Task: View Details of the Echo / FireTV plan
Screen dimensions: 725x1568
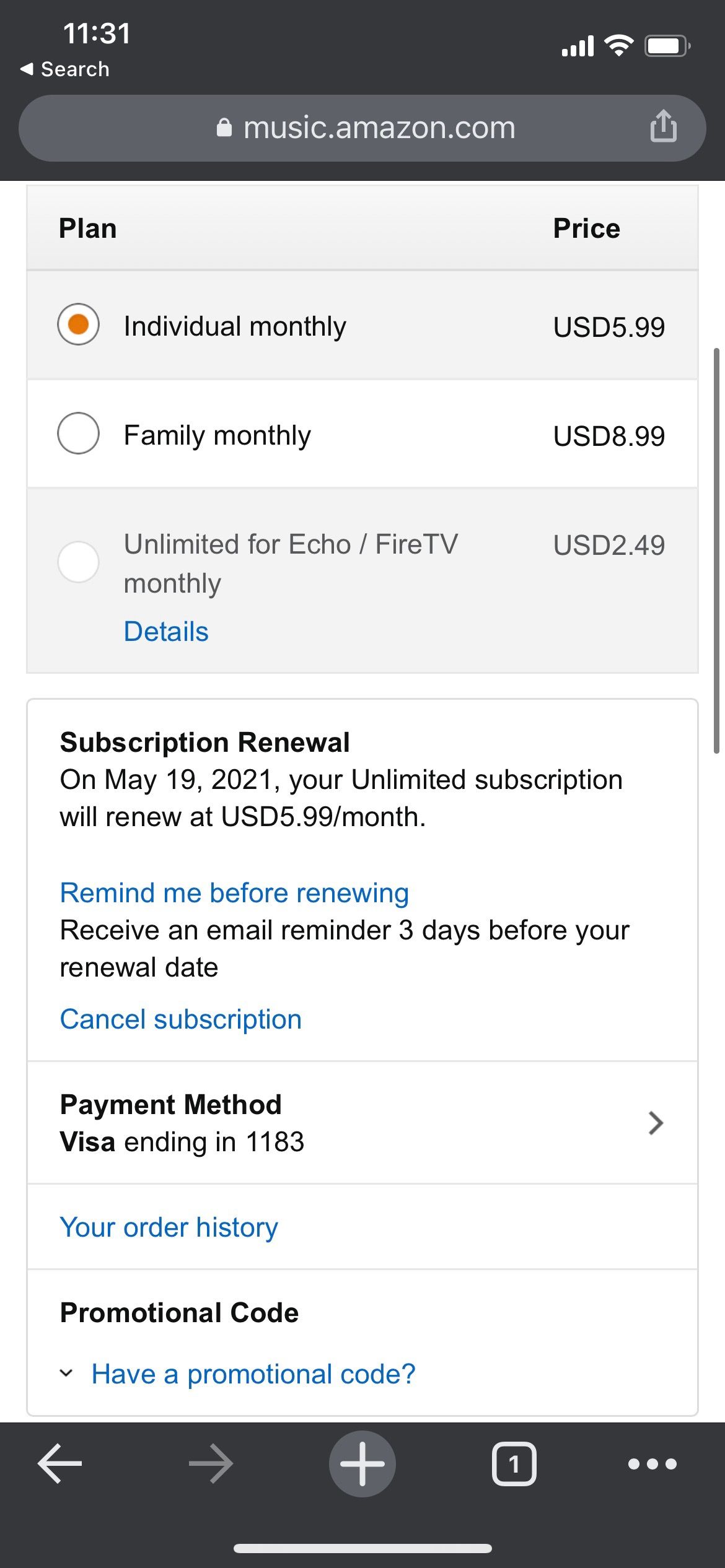Action: 165,630
